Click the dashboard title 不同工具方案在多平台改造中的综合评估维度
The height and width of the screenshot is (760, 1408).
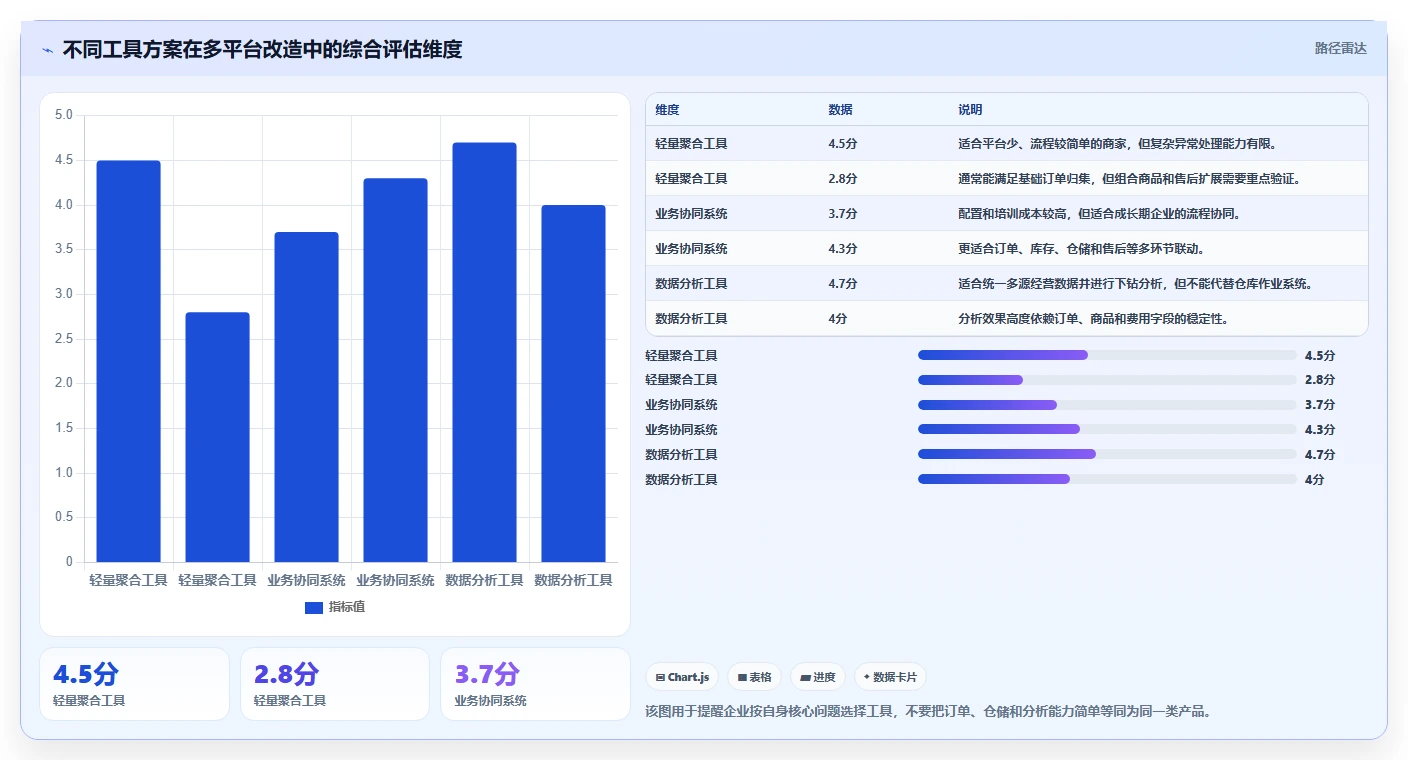click(x=262, y=50)
